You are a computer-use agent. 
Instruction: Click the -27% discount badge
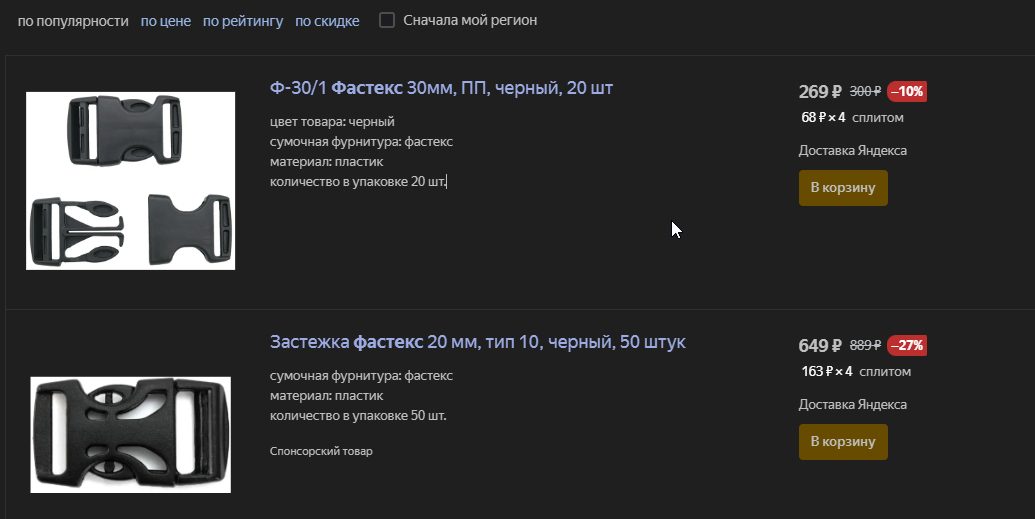point(907,345)
